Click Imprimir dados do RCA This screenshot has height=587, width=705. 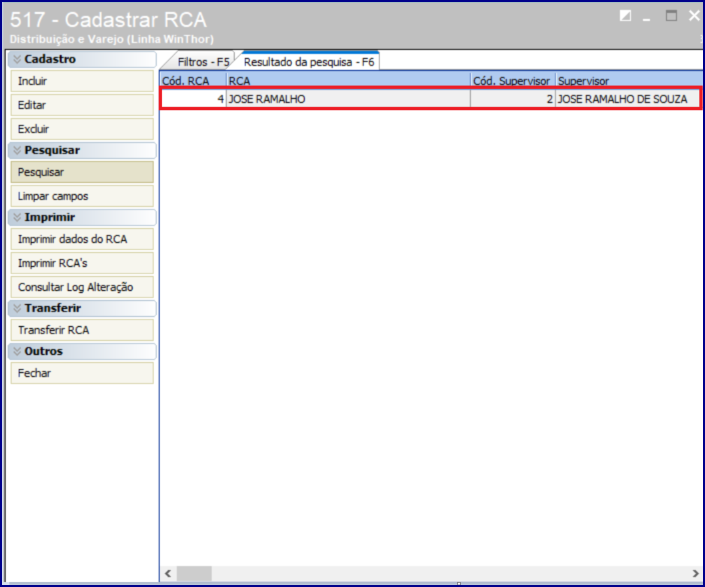pyautogui.click(x=82, y=239)
